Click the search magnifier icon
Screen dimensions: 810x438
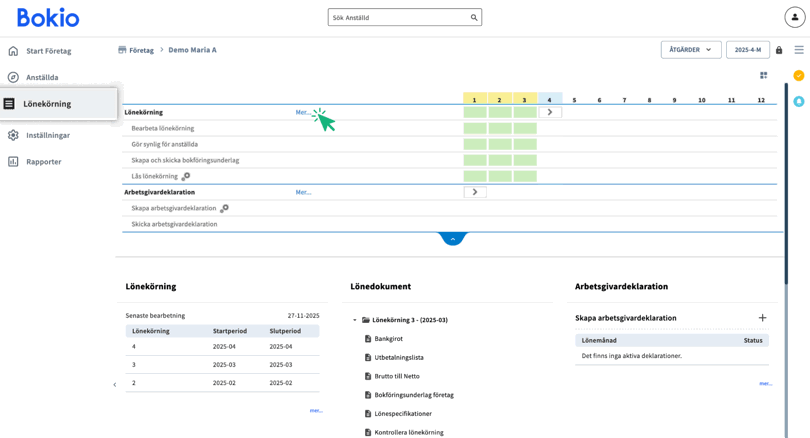pyautogui.click(x=474, y=18)
